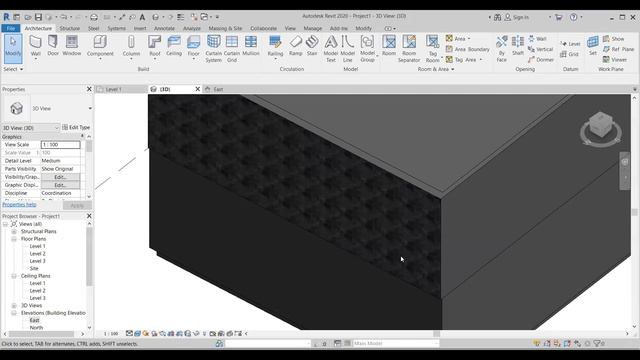Click Edit for Graphic Display options
Viewport: 640px width, 360px height.
(60, 185)
